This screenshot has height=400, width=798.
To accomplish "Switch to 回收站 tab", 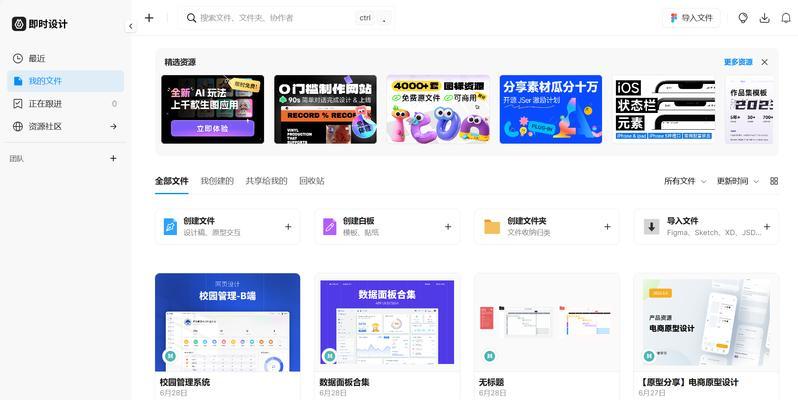I will pos(311,181).
